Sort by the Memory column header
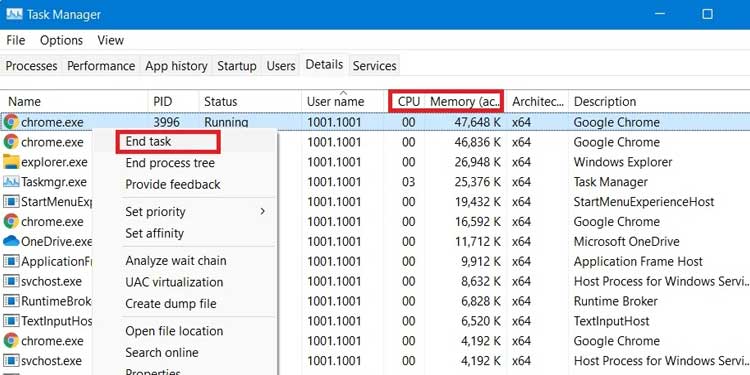Viewport: 750px width, 375px height. (x=465, y=101)
